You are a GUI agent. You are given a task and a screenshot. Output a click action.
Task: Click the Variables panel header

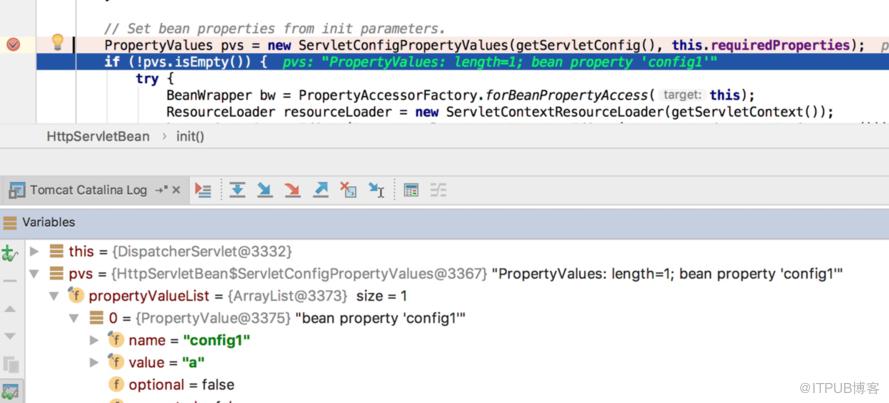(444, 222)
